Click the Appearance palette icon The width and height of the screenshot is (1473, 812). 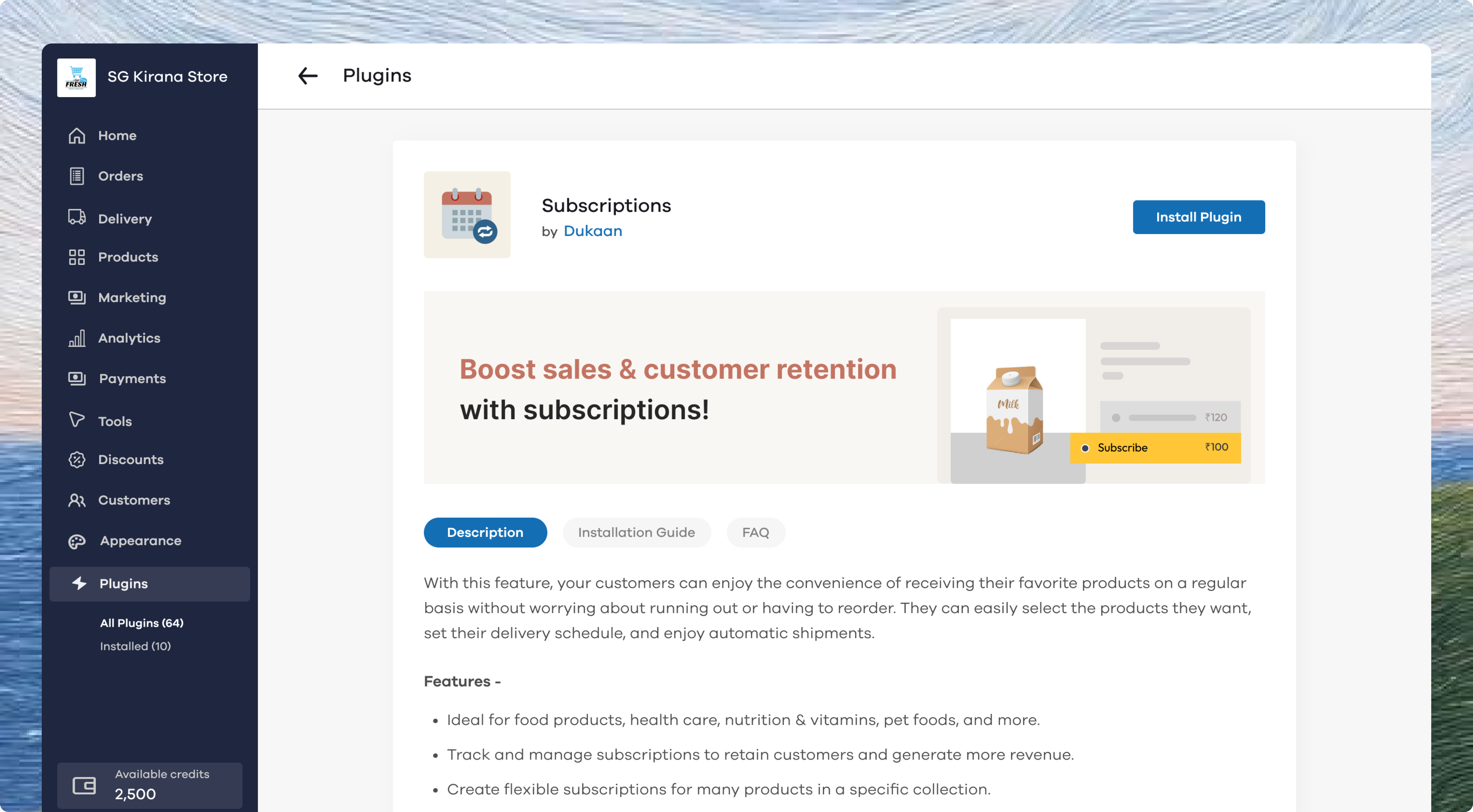(x=77, y=541)
